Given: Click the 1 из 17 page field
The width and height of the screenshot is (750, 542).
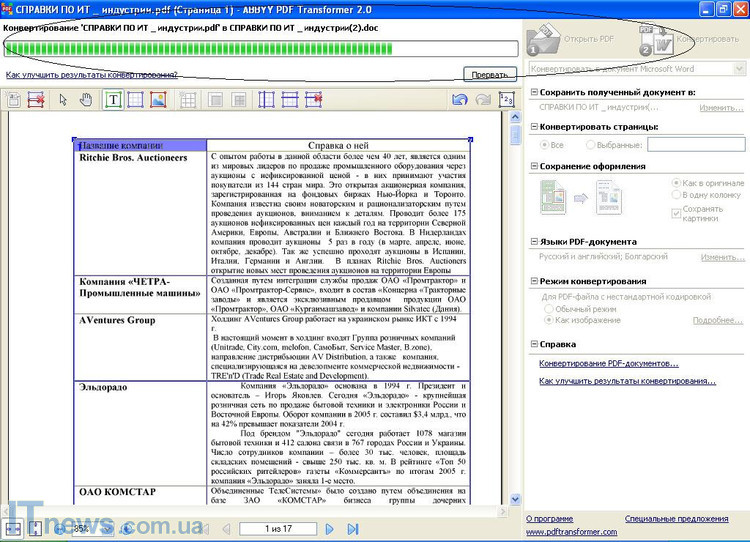Looking at the screenshot, I should tap(278, 529).
